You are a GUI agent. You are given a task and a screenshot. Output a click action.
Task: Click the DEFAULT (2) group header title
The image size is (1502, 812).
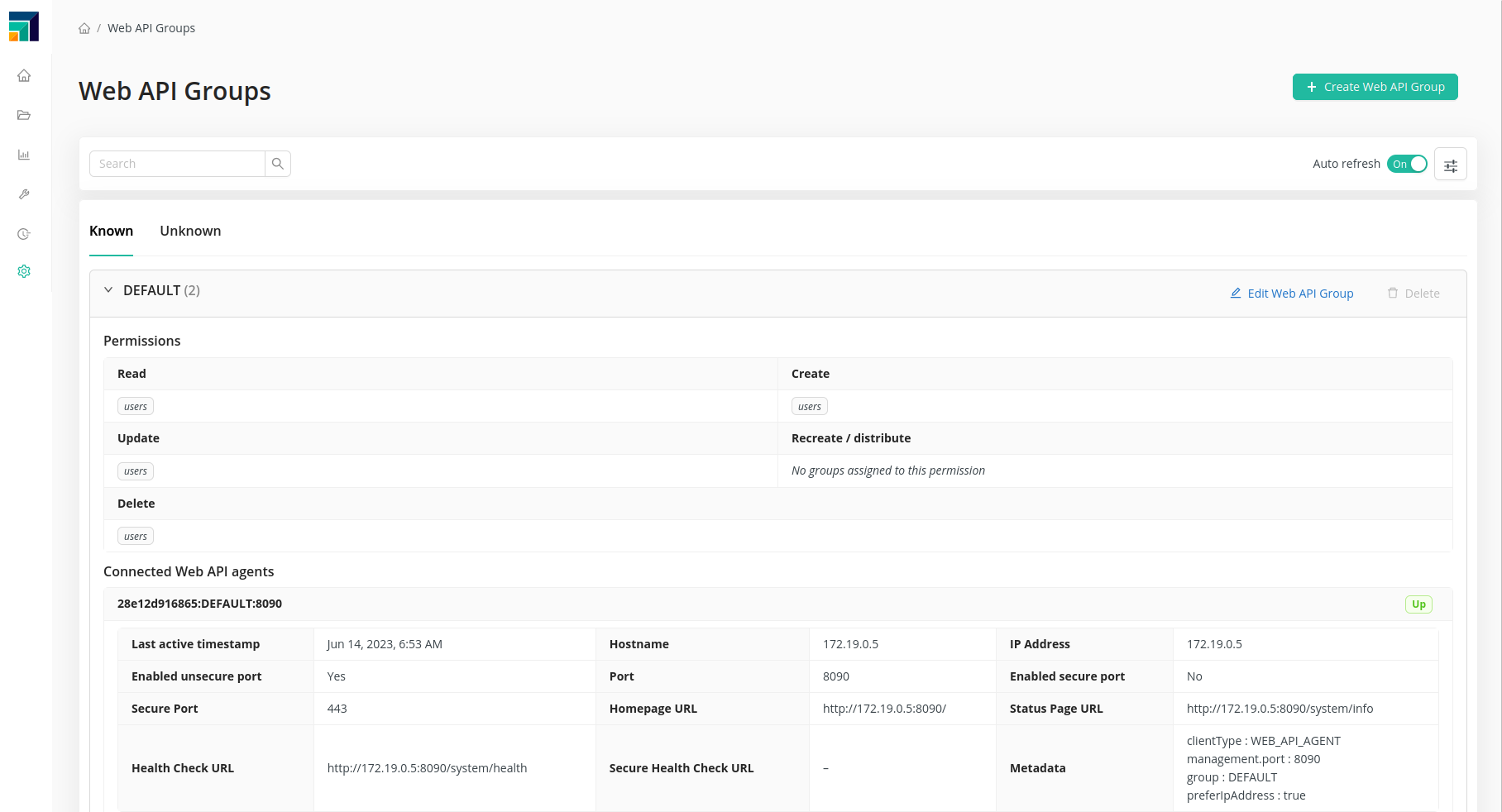161,290
